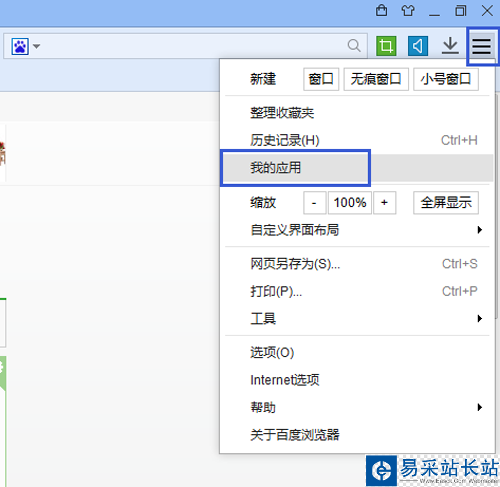Select 打印(P)... menu item
The width and height of the screenshot is (500, 487).
click(x=357, y=292)
